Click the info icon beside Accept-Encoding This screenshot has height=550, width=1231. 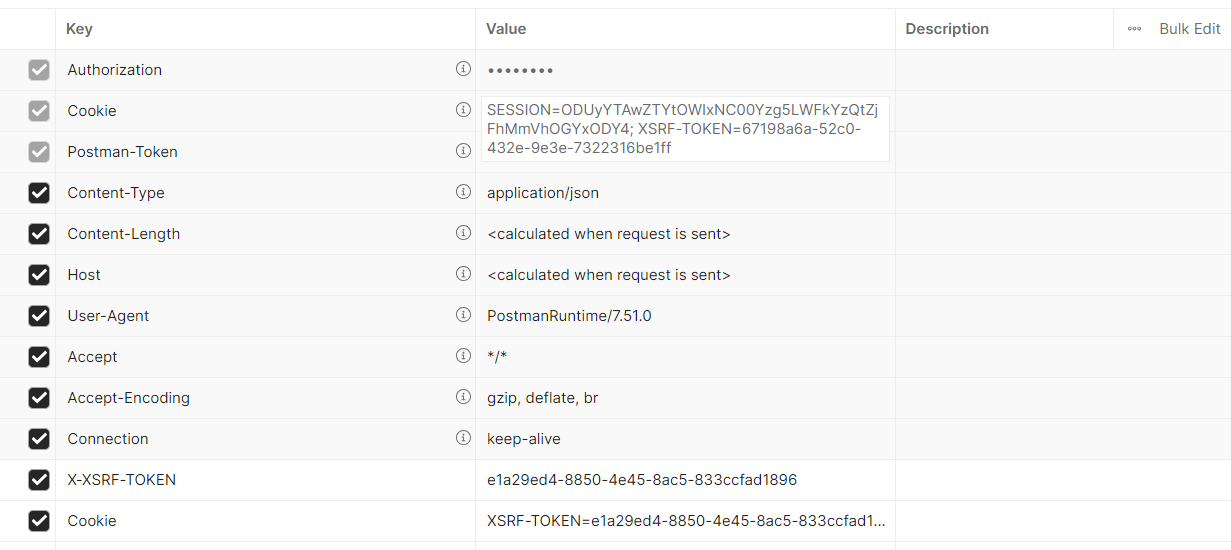point(463,397)
